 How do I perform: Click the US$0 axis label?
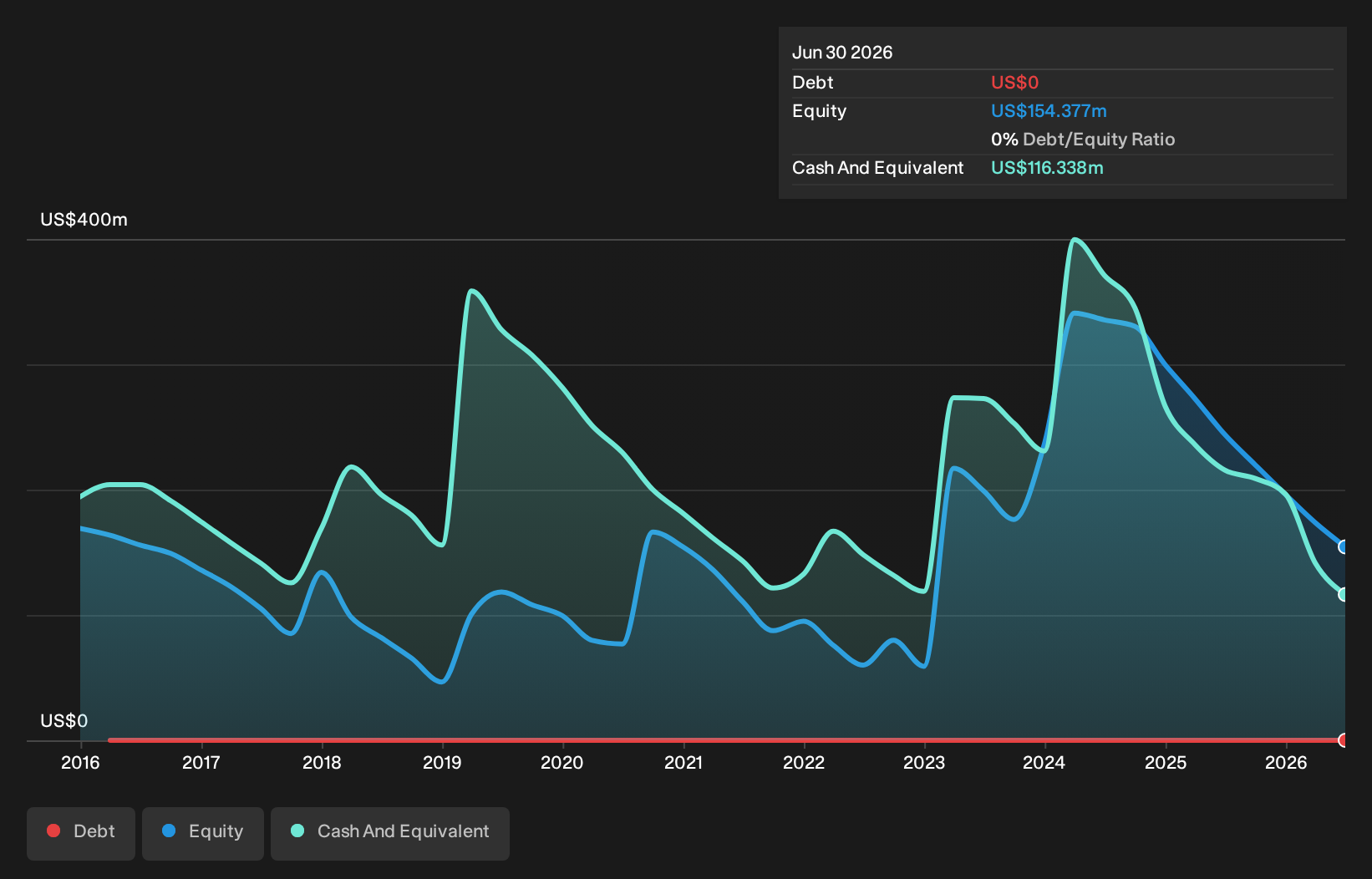tap(64, 721)
